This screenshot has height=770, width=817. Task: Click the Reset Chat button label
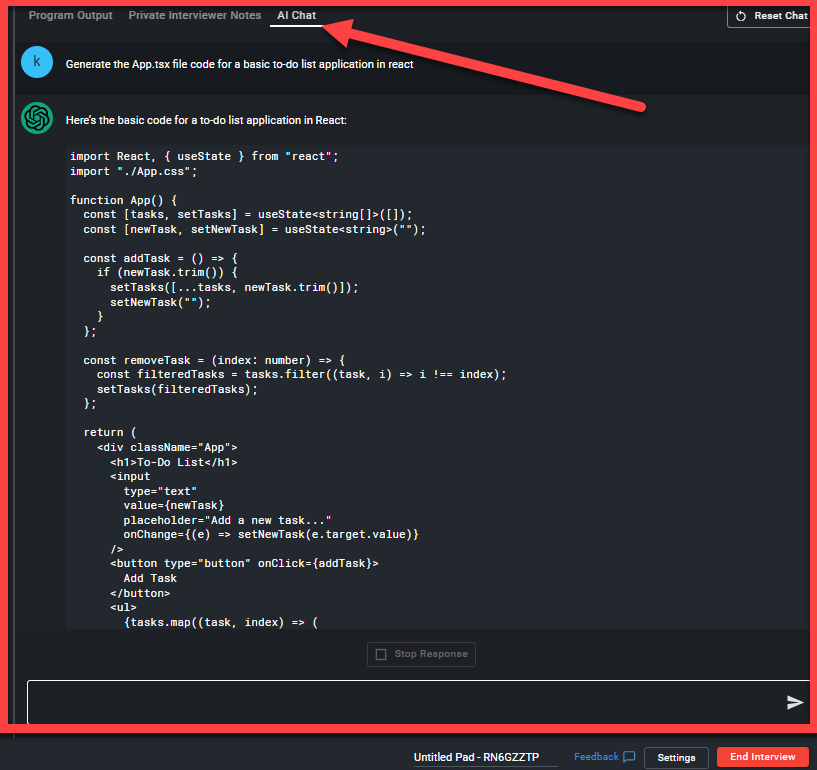click(780, 16)
